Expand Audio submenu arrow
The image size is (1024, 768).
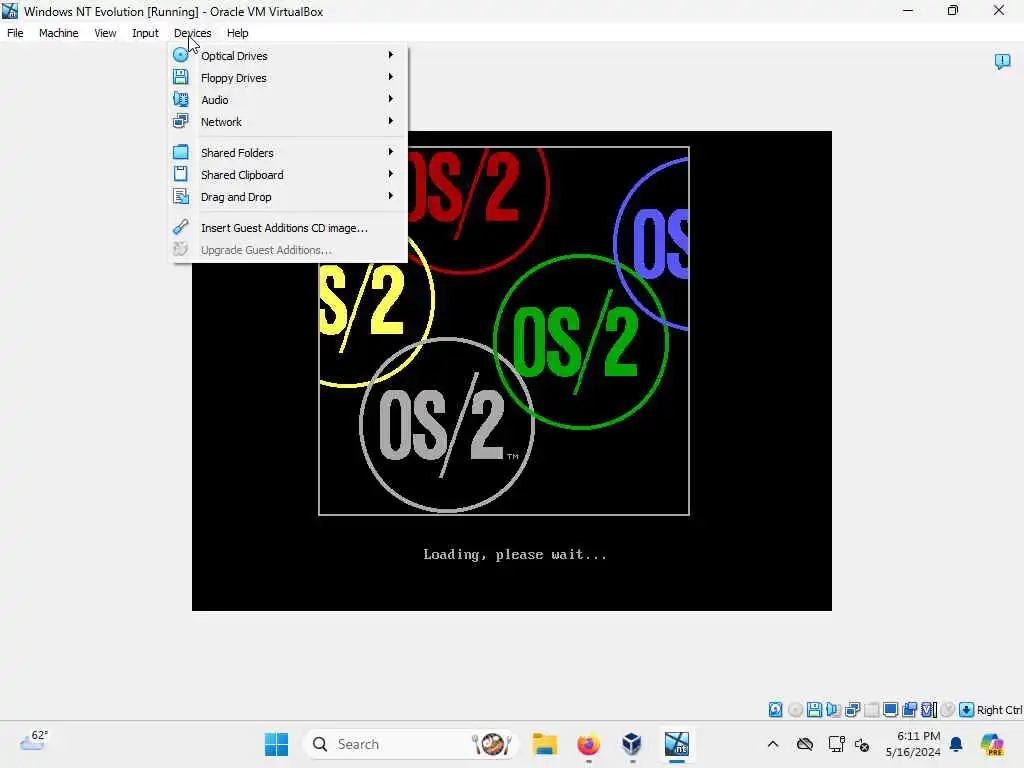(391, 99)
